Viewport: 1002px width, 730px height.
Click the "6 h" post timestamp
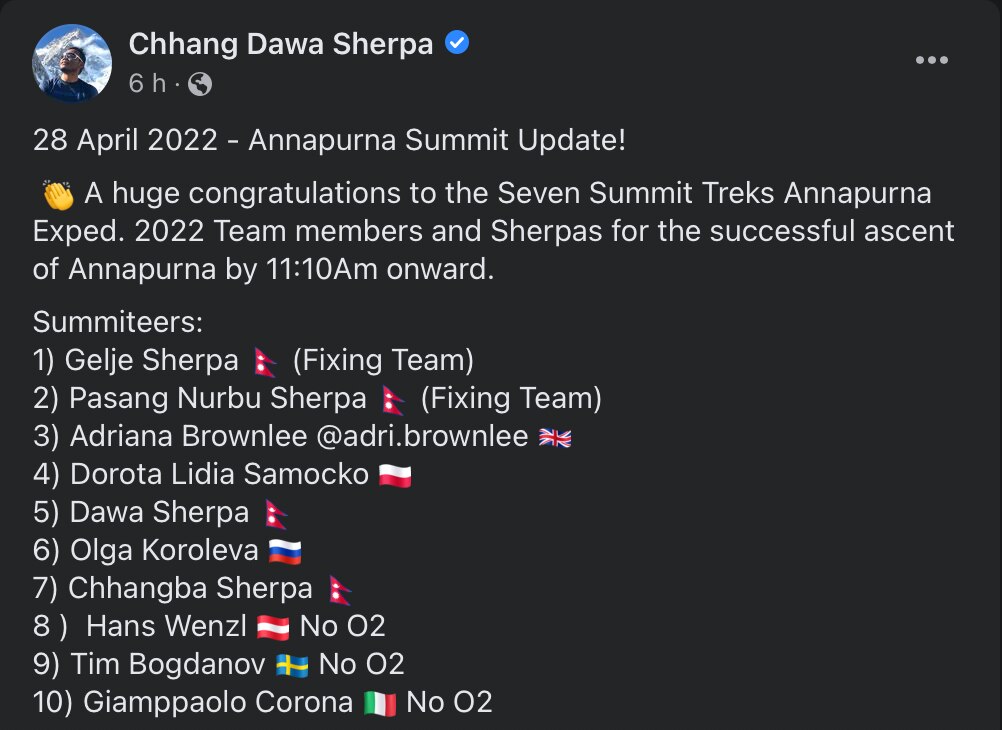(x=146, y=85)
